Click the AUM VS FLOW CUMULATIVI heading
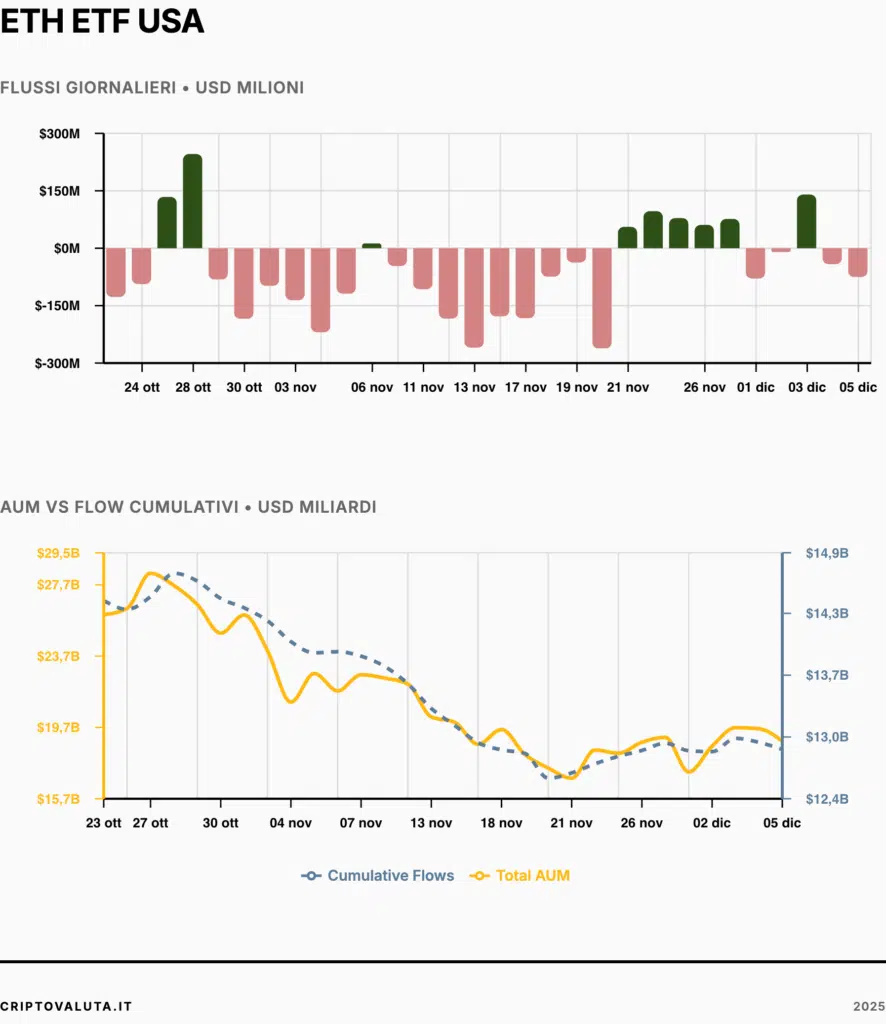886x1024 pixels. pos(188,507)
